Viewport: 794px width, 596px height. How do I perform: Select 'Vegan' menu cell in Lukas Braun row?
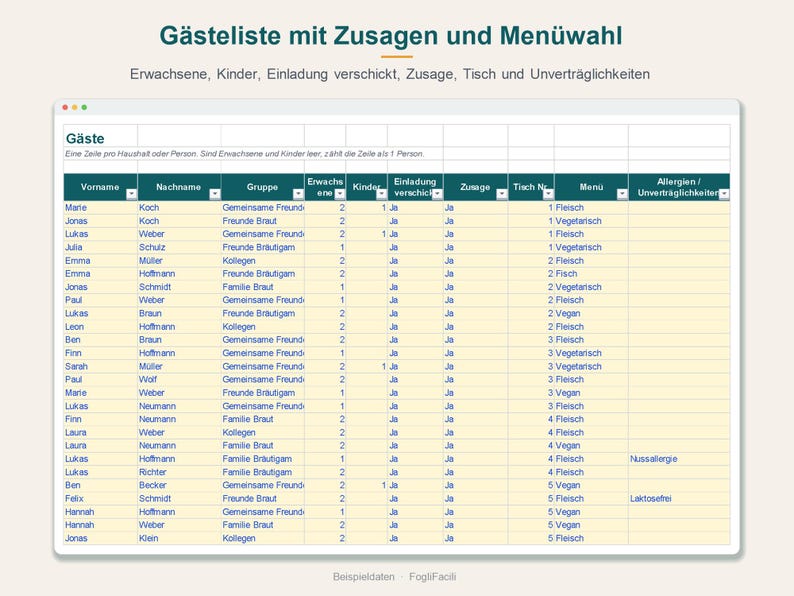tap(591, 313)
